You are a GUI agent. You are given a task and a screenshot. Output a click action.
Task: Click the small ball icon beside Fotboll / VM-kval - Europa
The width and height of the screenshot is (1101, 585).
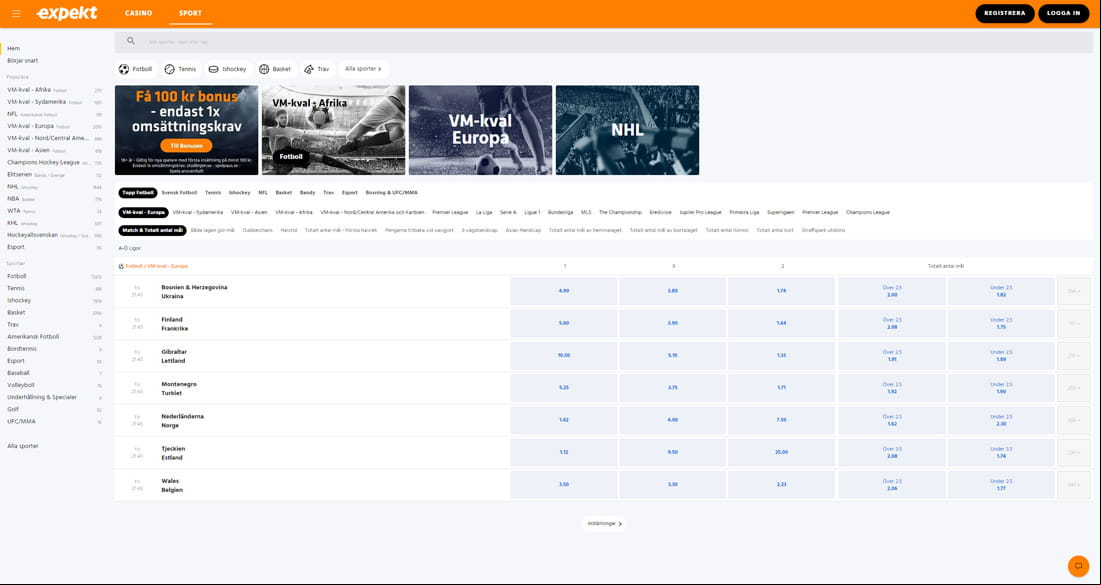121,267
